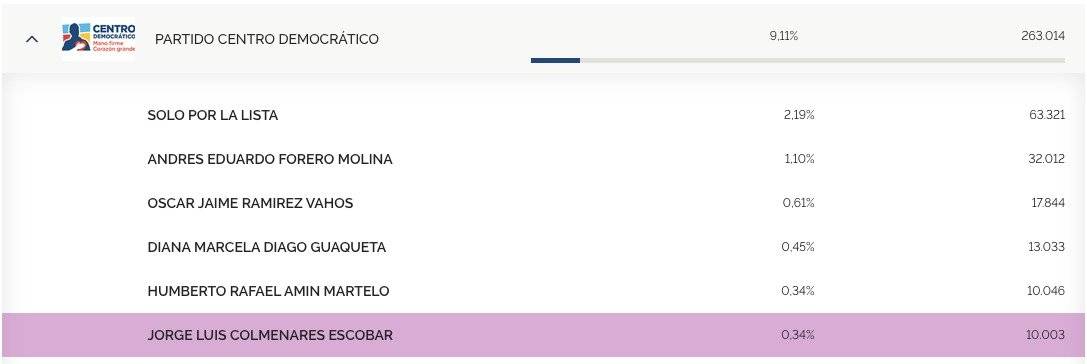The image size is (1087, 364).
Task: Click highlighted Jorge Luis Colmenares Escobar row
Action: click(x=544, y=335)
